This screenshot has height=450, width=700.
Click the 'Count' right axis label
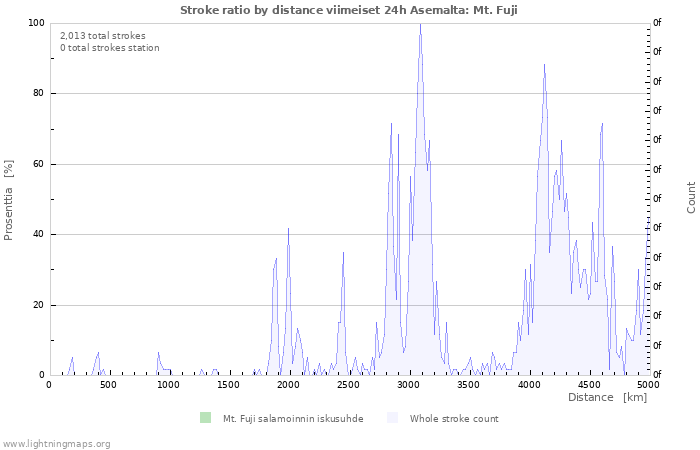[x=691, y=197]
